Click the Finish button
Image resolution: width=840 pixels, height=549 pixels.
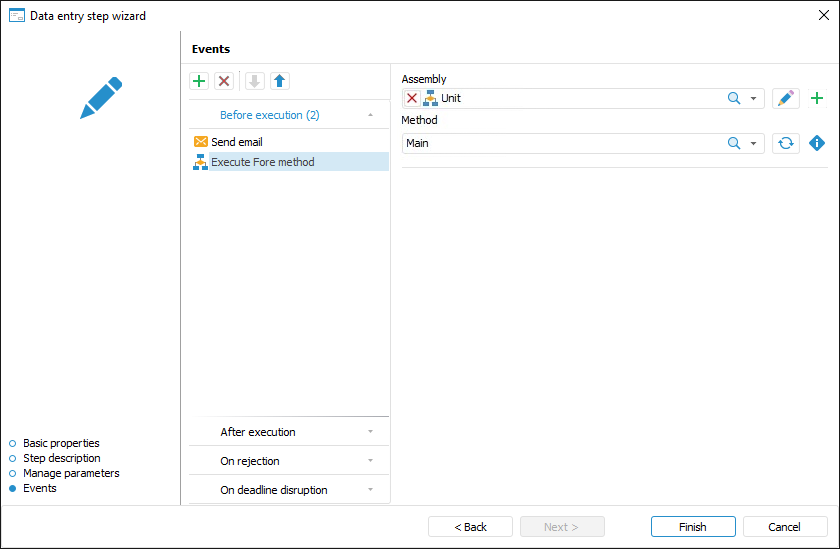coord(693,527)
